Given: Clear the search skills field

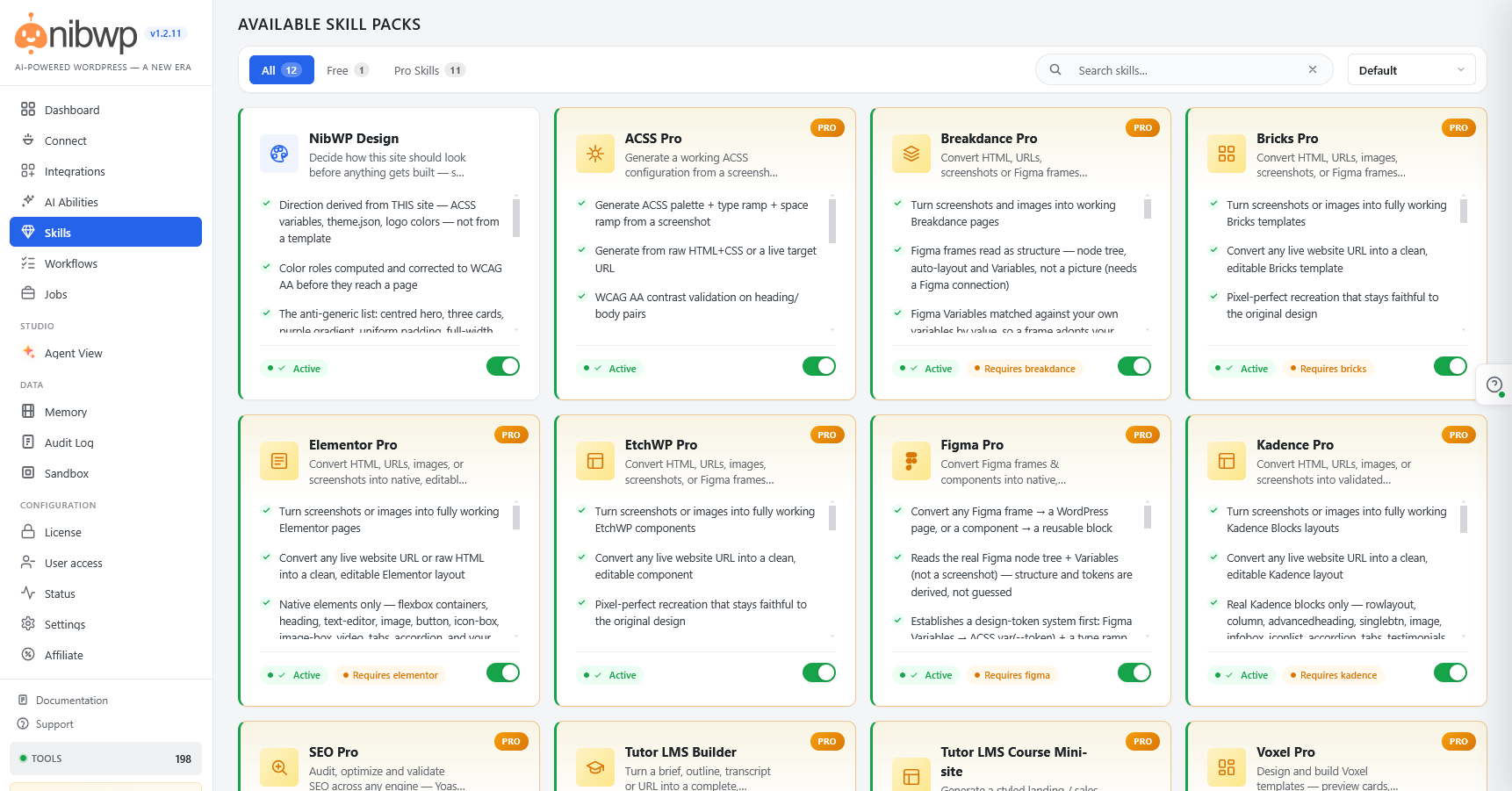Looking at the screenshot, I should click(x=1313, y=70).
